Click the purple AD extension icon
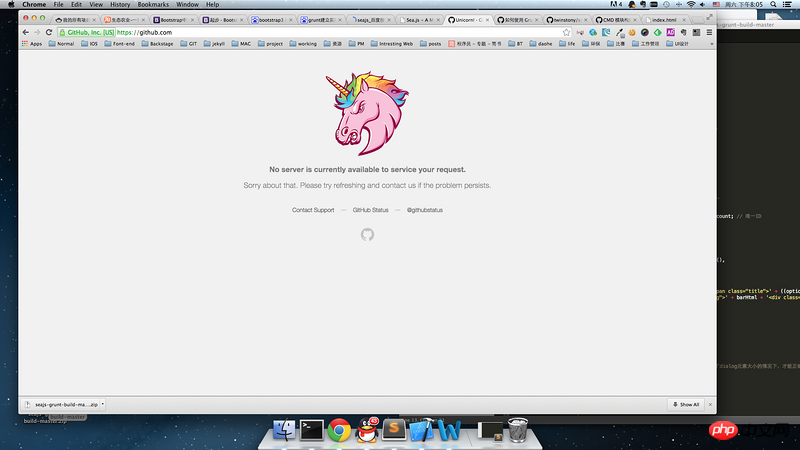Image resolution: width=800 pixels, height=450 pixels. [670, 32]
